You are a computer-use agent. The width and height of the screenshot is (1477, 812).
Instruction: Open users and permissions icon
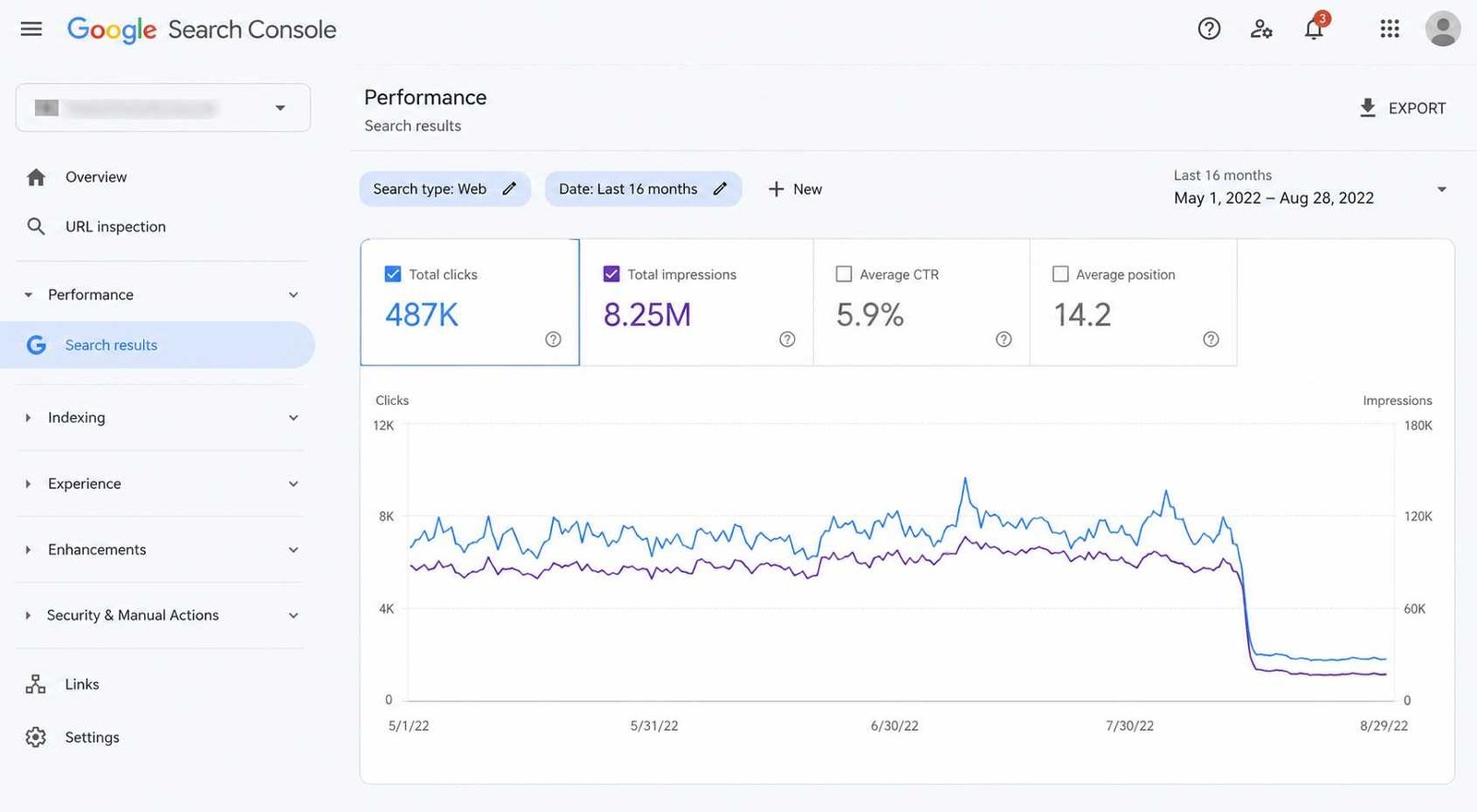point(1261,30)
